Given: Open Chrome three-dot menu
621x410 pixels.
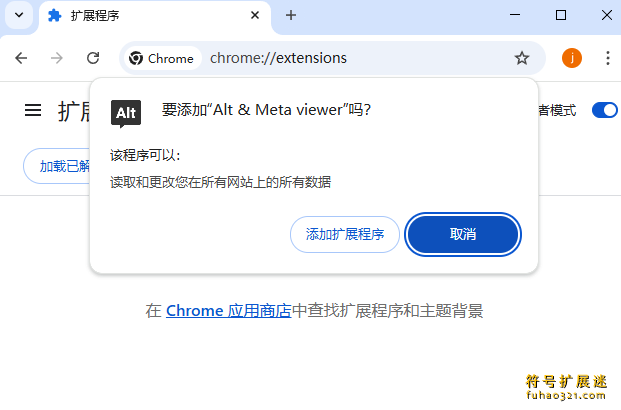Looking at the screenshot, I should [x=608, y=58].
